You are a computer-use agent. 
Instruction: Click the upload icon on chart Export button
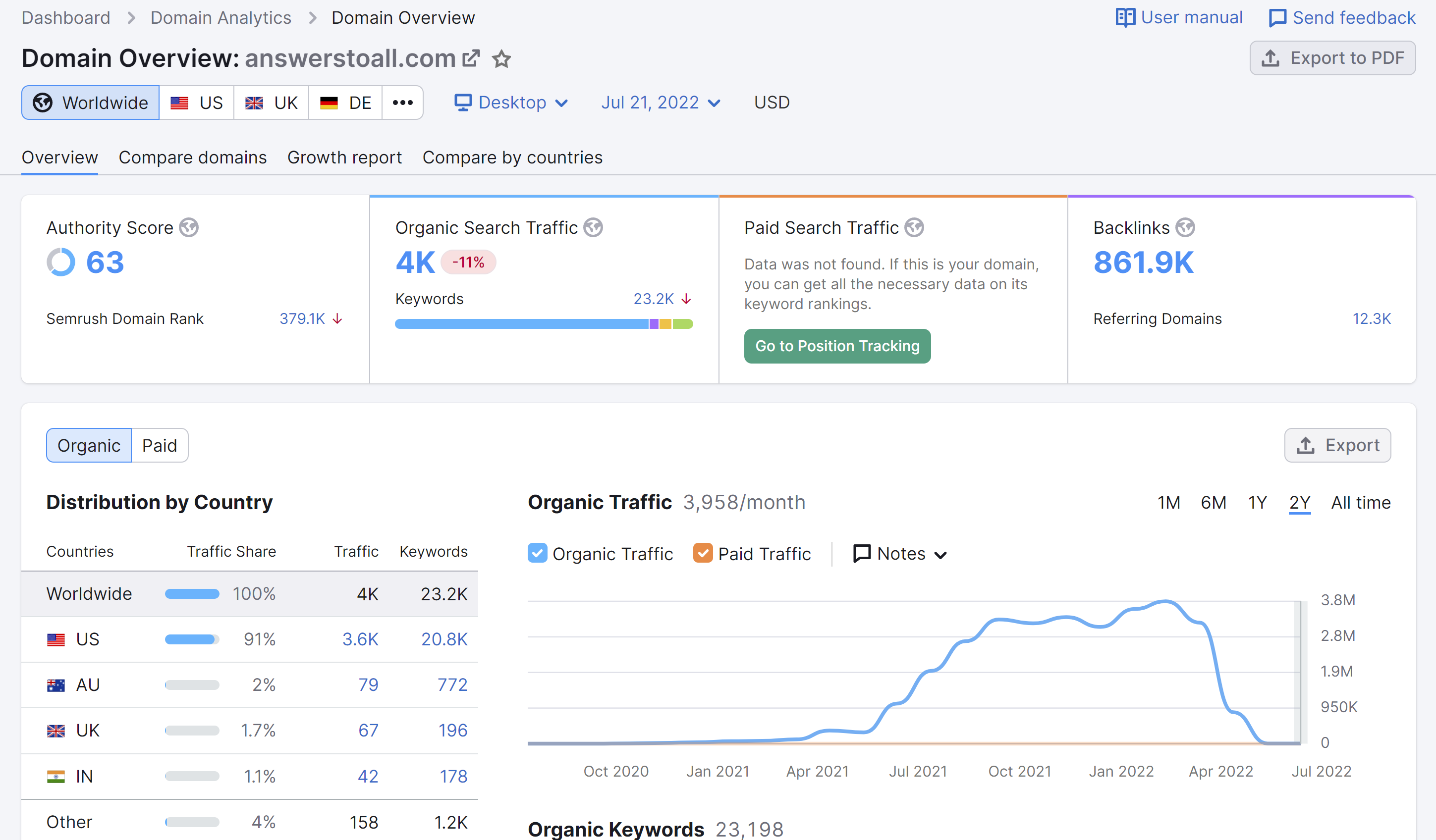(x=1306, y=445)
